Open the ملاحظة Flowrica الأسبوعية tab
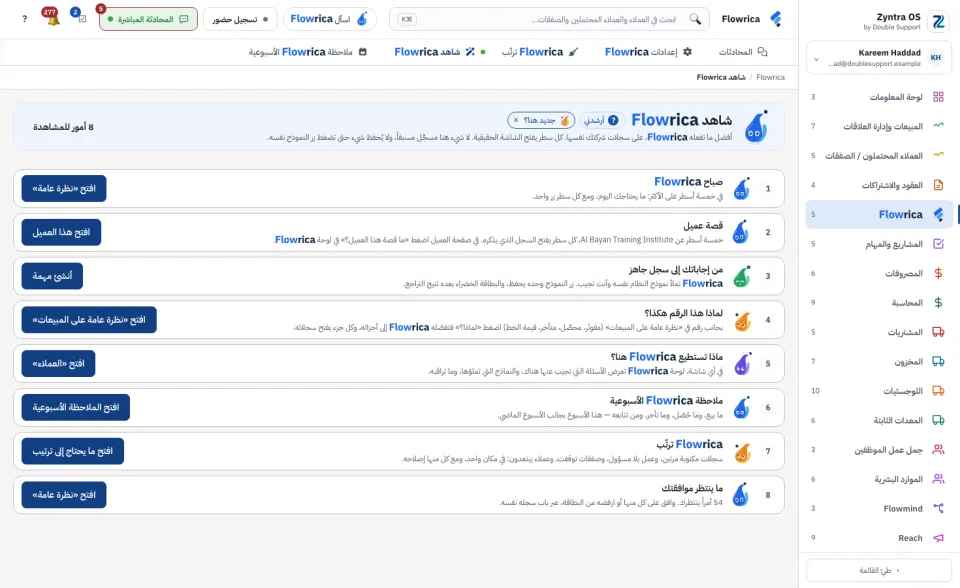960x588 pixels. click(x=307, y=52)
